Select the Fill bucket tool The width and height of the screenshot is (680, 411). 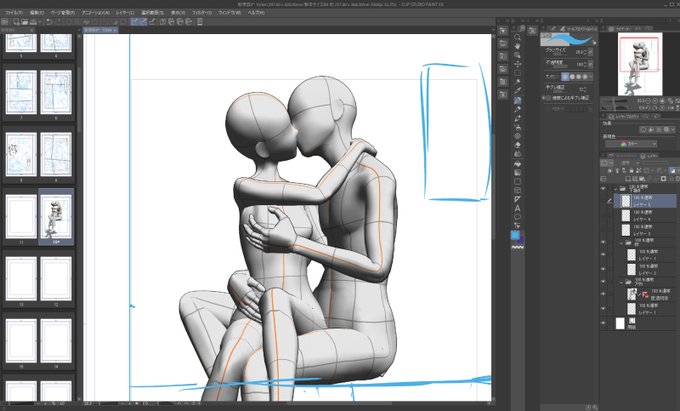[x=517, y=164]
